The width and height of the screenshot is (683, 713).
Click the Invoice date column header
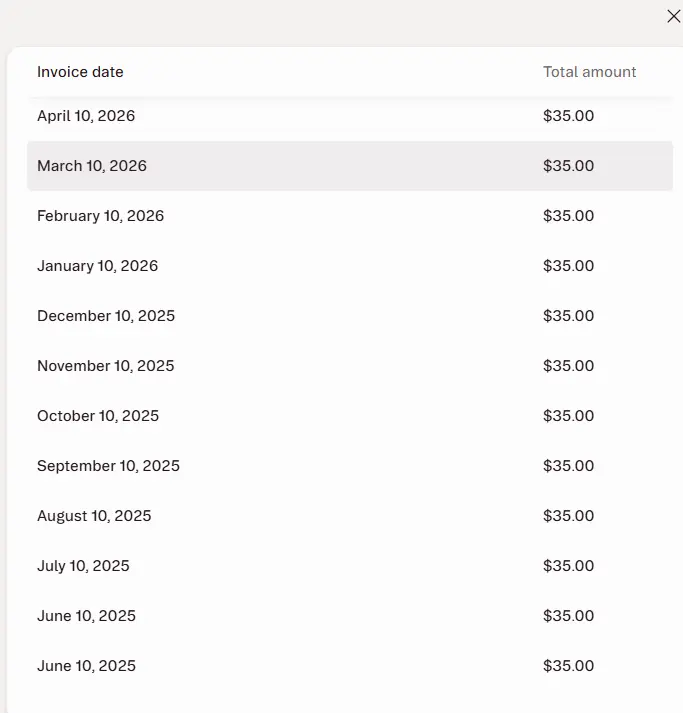[80, 72]
